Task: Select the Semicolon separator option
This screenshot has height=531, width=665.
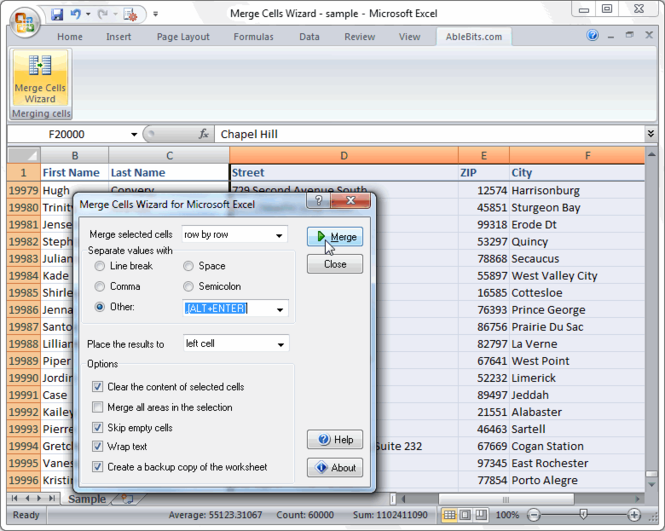Action: click(188, 286)
